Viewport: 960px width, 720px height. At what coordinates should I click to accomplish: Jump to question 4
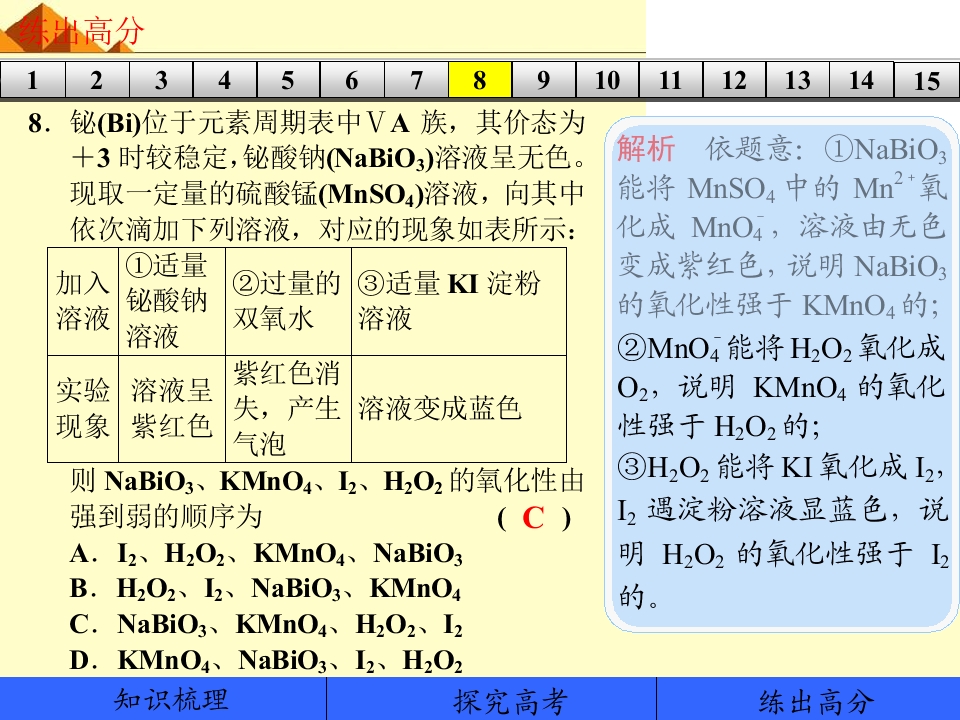225,80
